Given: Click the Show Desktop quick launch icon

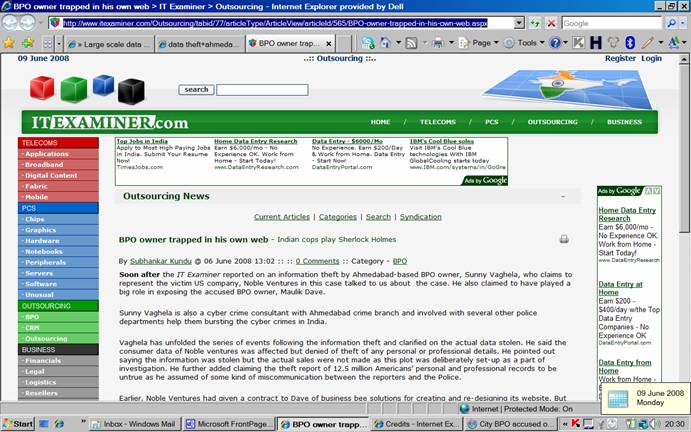Looking at the screenshot, I should (44, 424).
